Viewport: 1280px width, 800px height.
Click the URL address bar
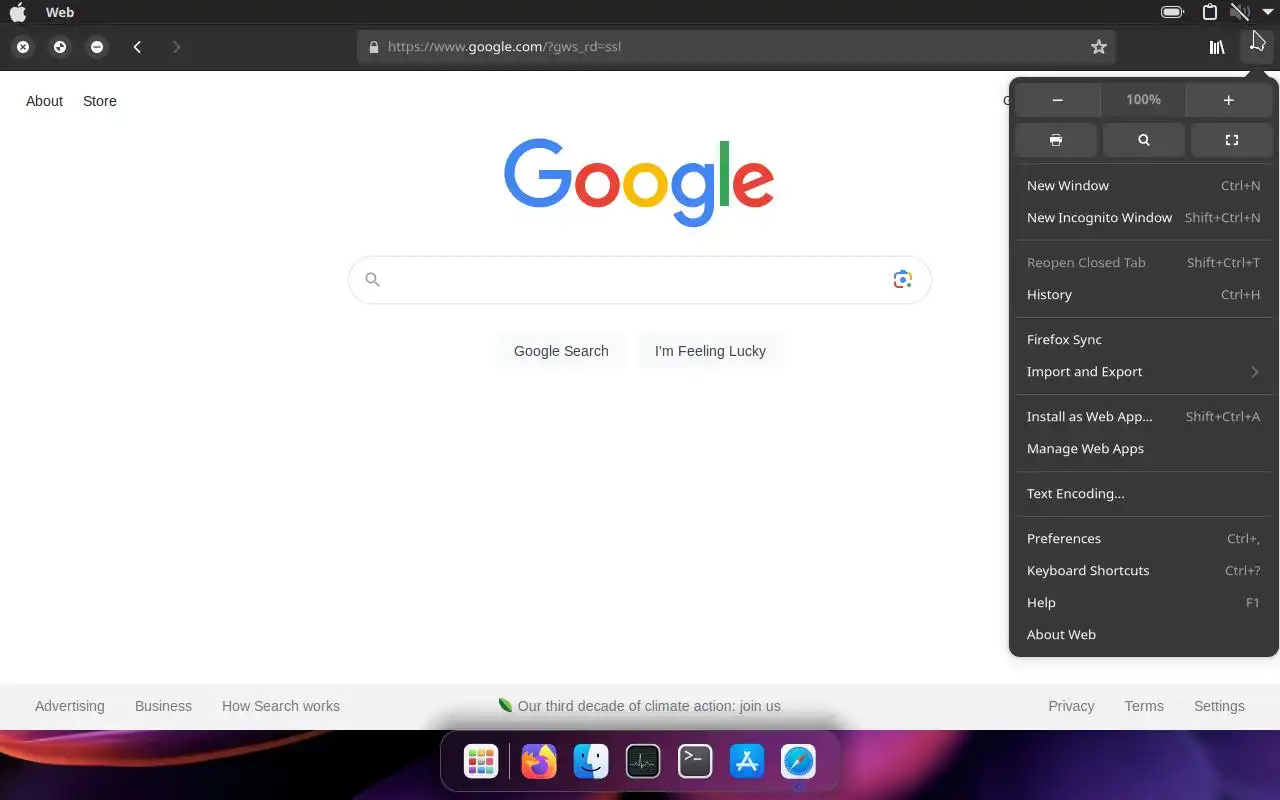tap(736, 47)
